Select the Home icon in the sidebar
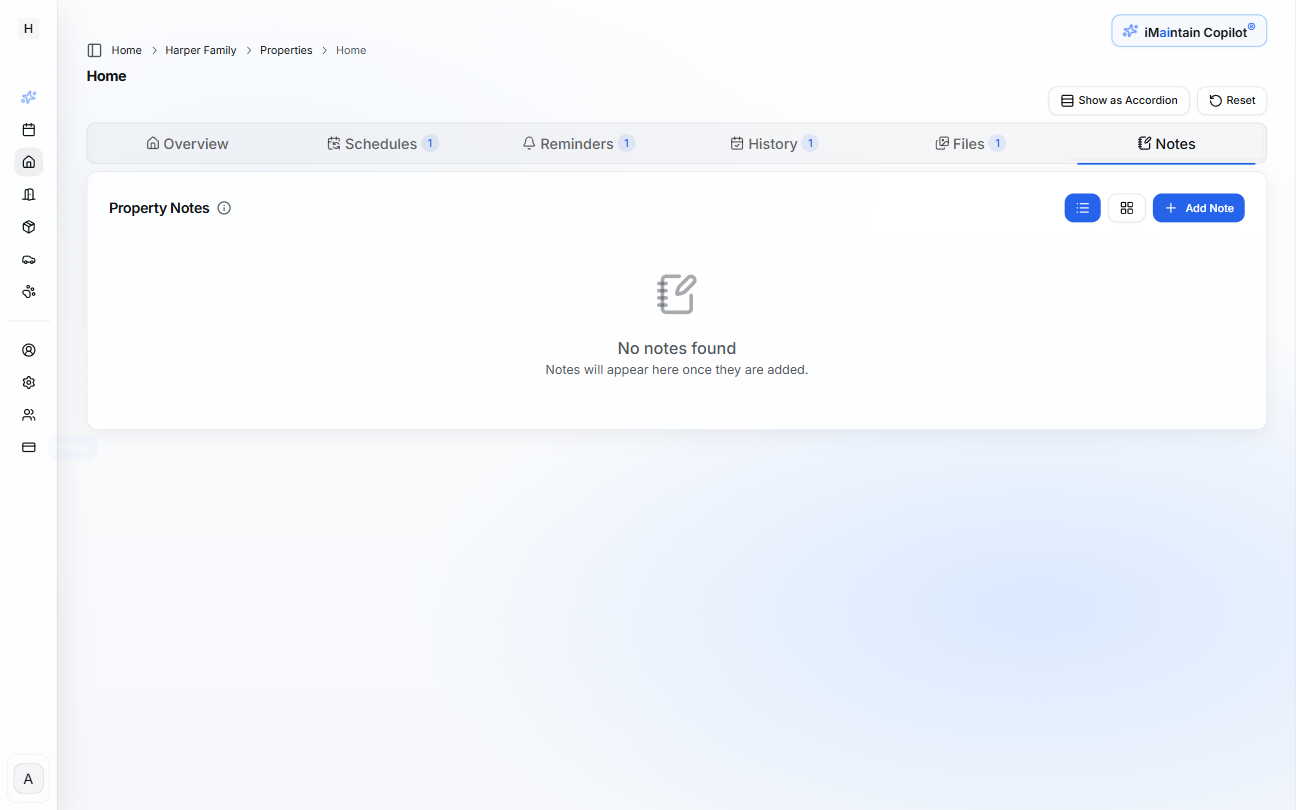 28,161
